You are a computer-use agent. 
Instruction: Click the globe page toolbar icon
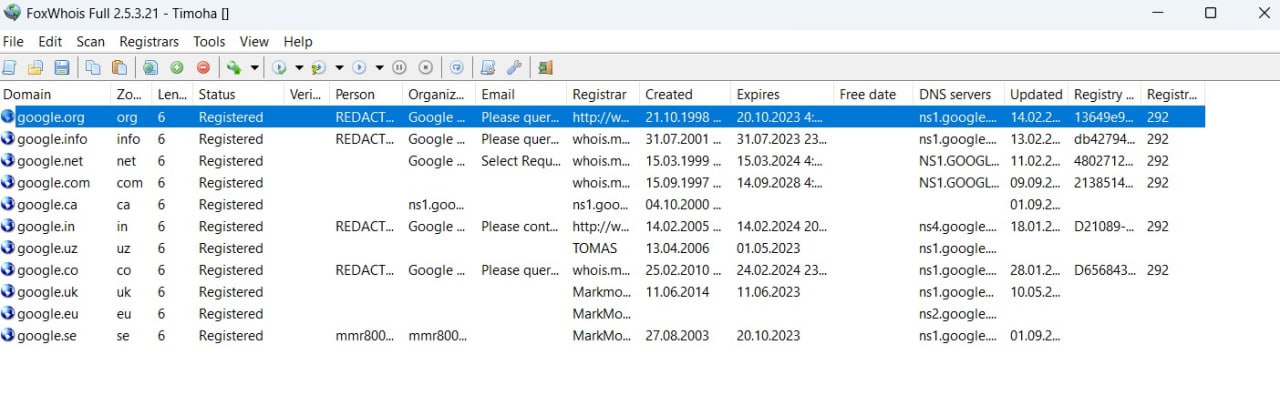click(x=150, y=68)
